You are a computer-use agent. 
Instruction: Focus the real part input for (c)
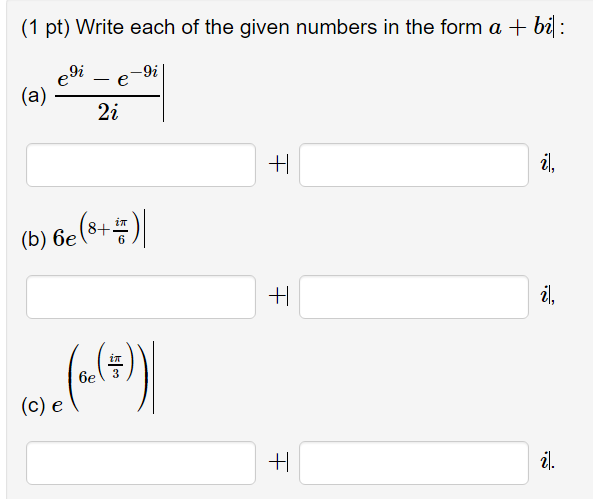141,463
